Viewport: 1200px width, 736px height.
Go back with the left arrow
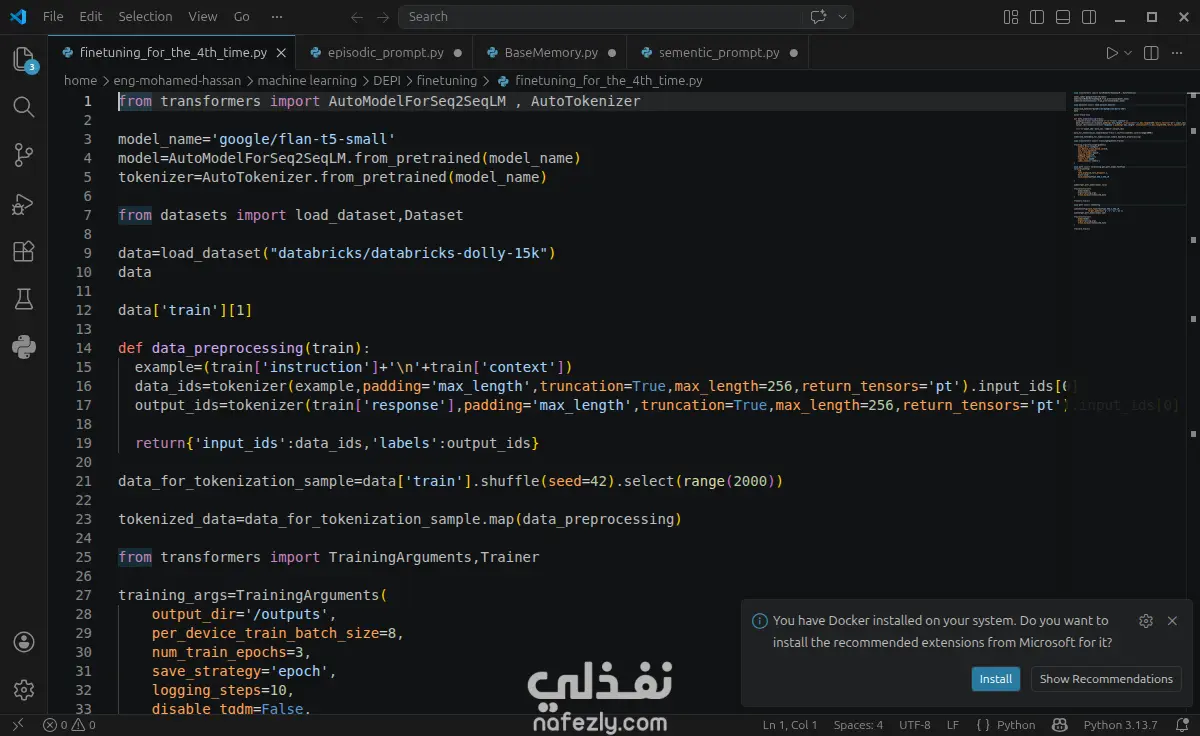pos(357,17)
